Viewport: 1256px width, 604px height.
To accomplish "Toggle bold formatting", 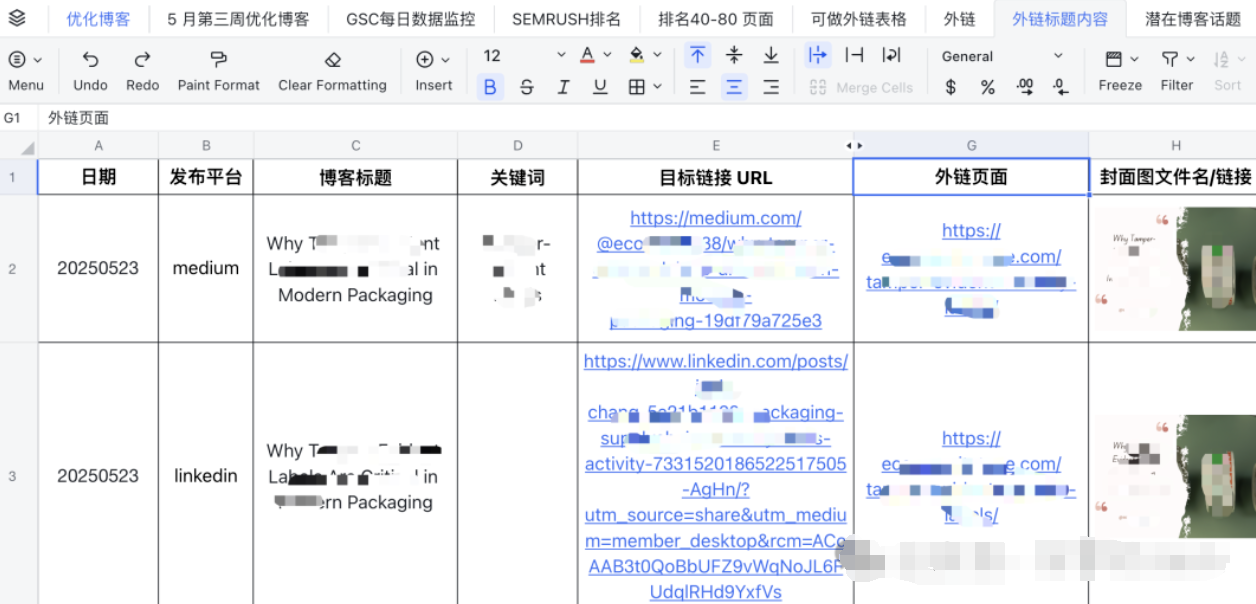I will point(490,88).
